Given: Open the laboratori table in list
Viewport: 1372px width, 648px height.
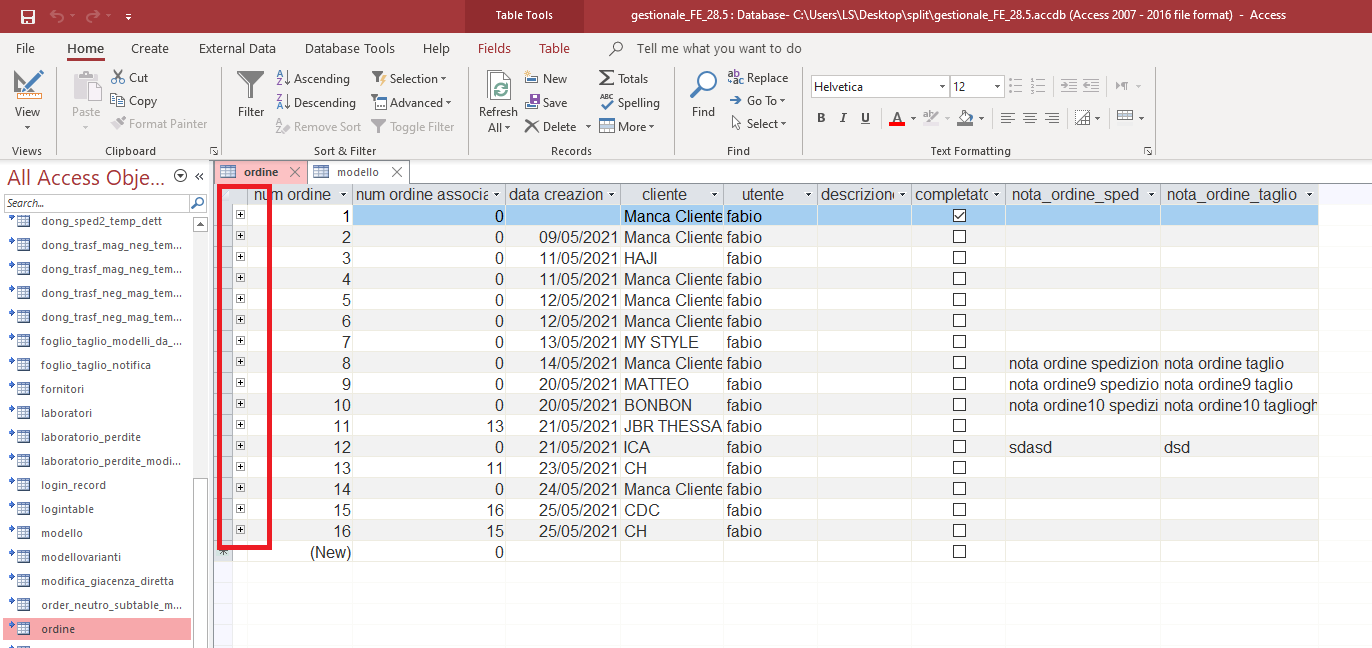Looking at the screenshot, I should [x=66, y=413].
